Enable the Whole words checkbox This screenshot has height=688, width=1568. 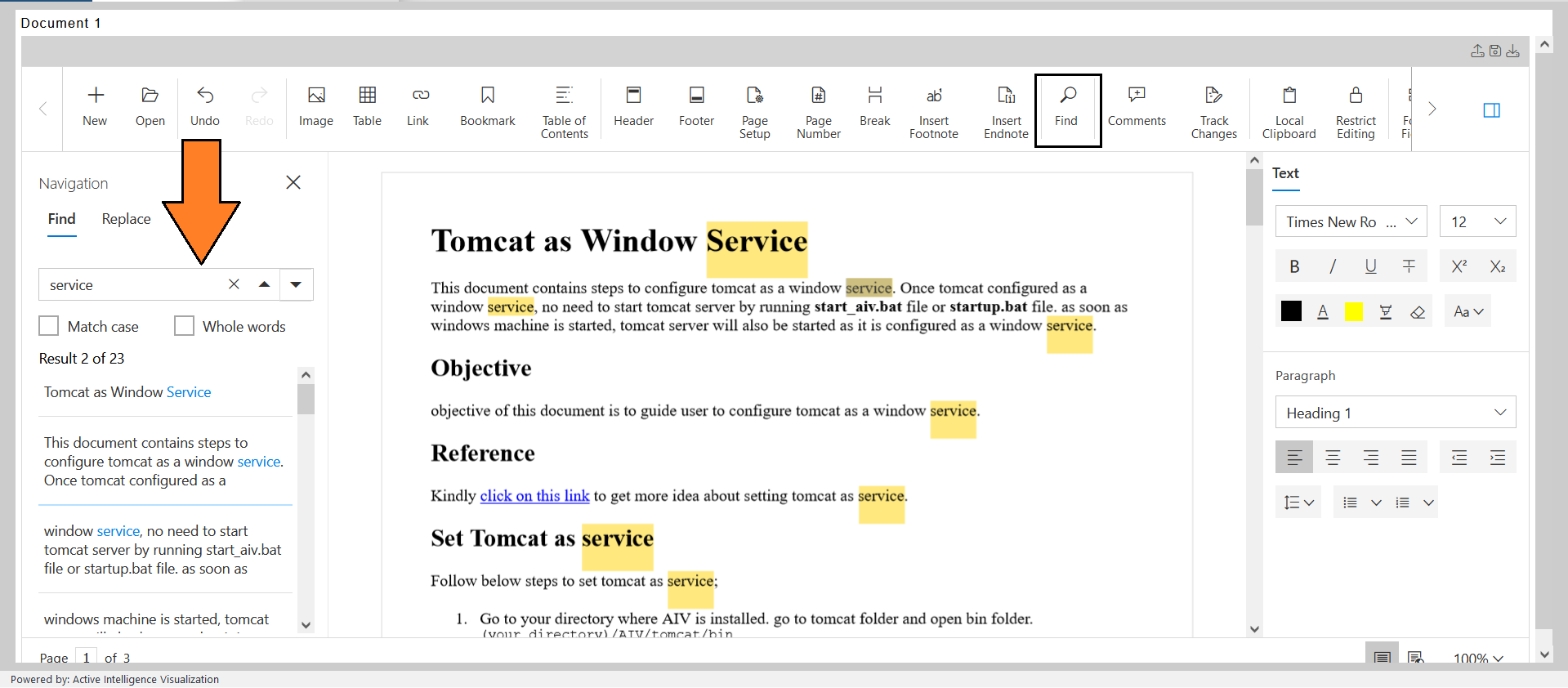point(185,326)
